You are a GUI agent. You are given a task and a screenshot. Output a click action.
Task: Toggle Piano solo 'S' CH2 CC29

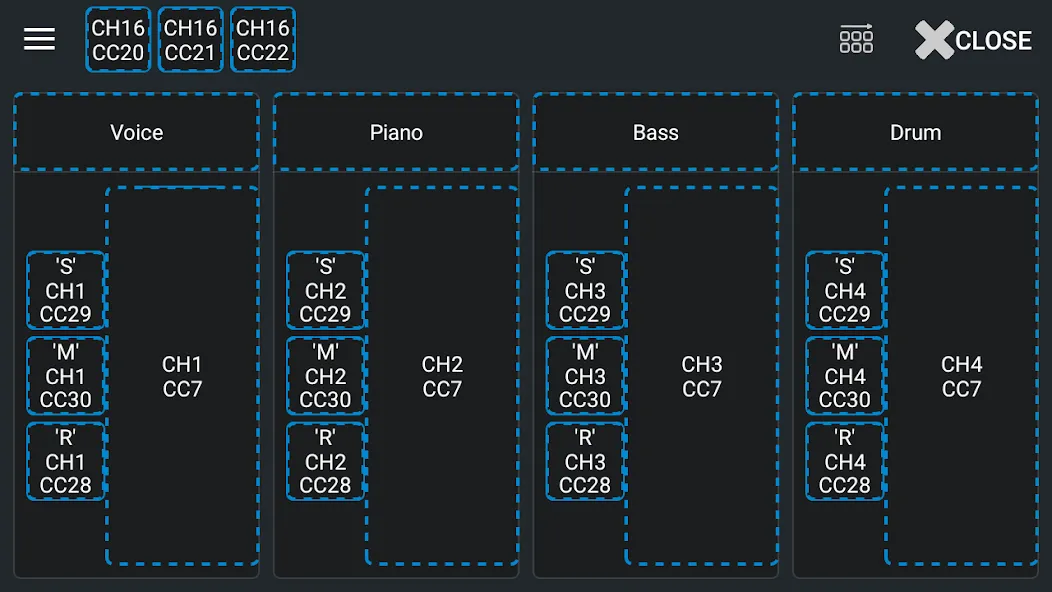(325, 290)
